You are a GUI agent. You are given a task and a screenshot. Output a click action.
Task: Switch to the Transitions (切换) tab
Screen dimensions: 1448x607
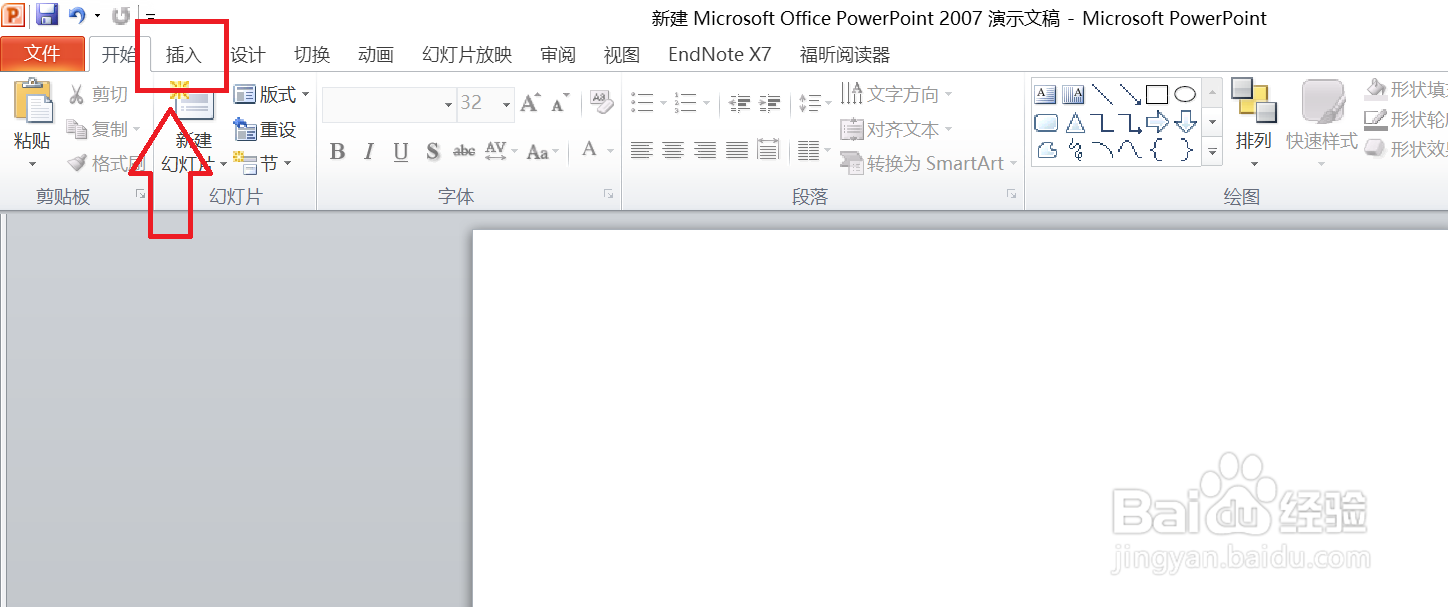(x=312, y=55)
